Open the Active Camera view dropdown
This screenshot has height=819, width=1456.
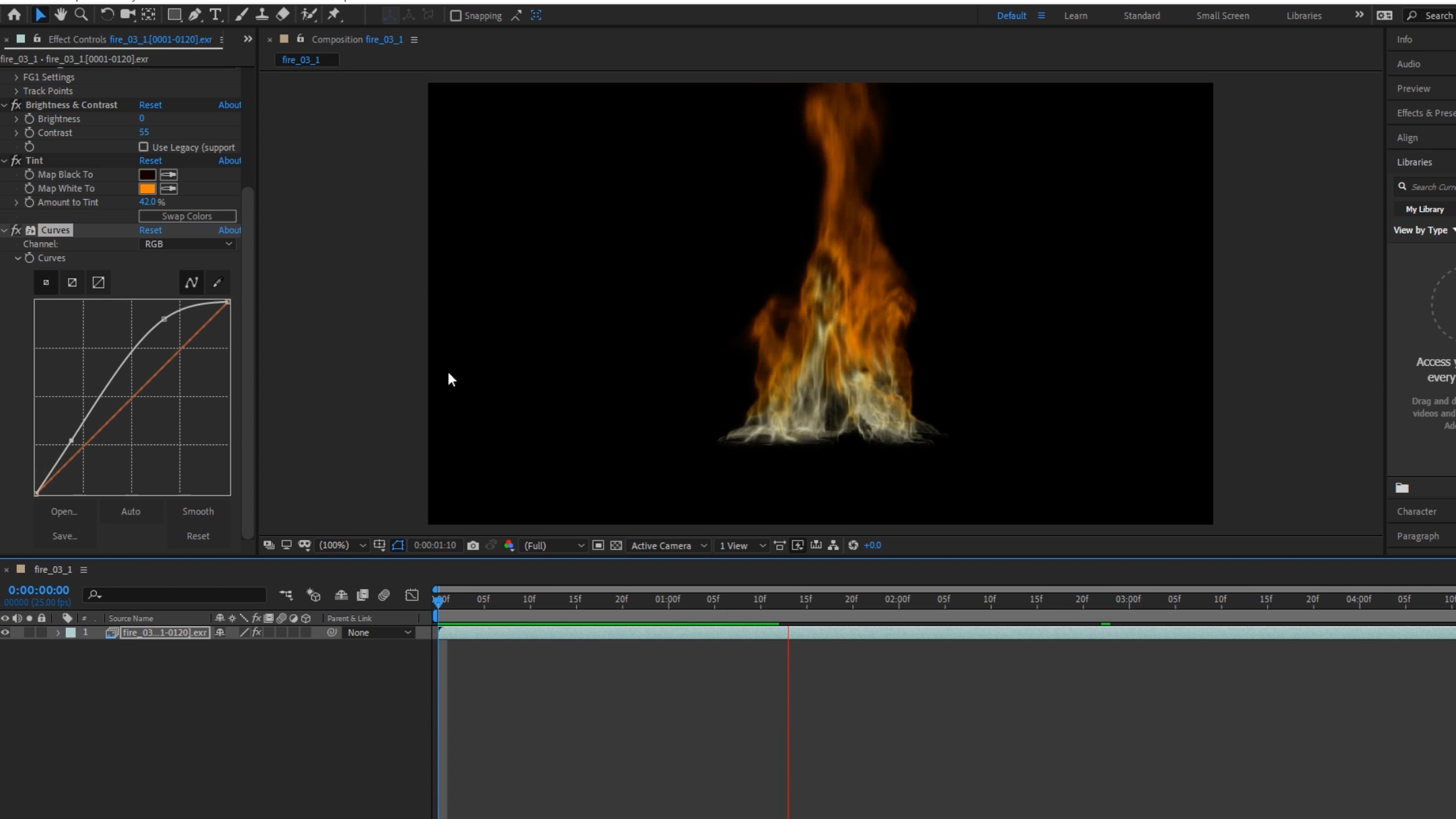(668, 545)
